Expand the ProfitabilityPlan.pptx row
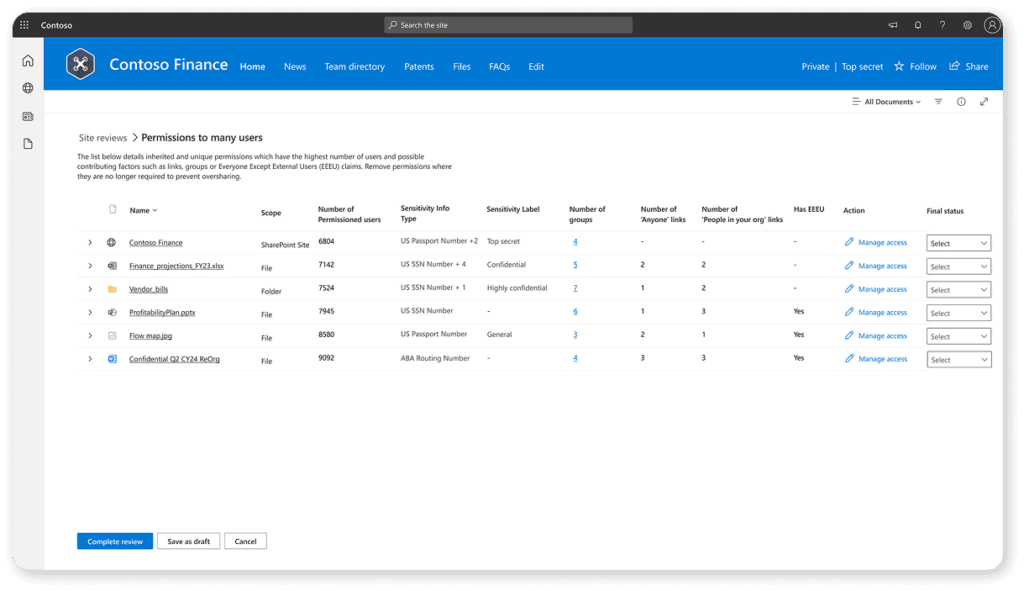This screenshot has height=591, width=1024. [x=90, y=312]
